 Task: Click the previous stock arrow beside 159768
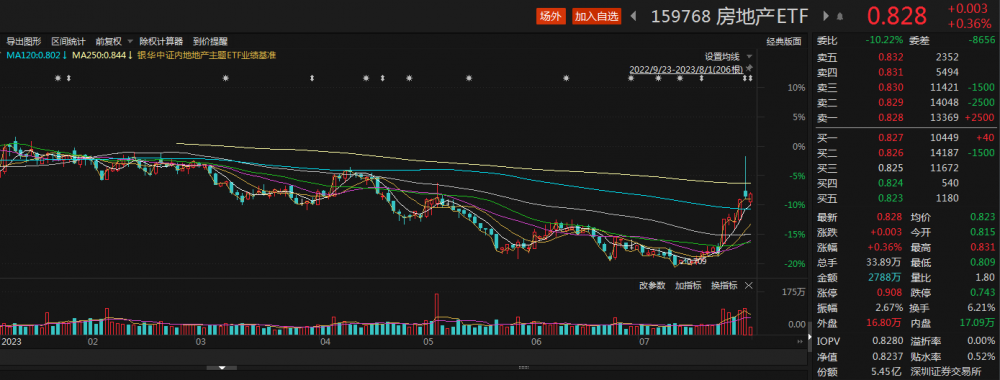(633, 17)
